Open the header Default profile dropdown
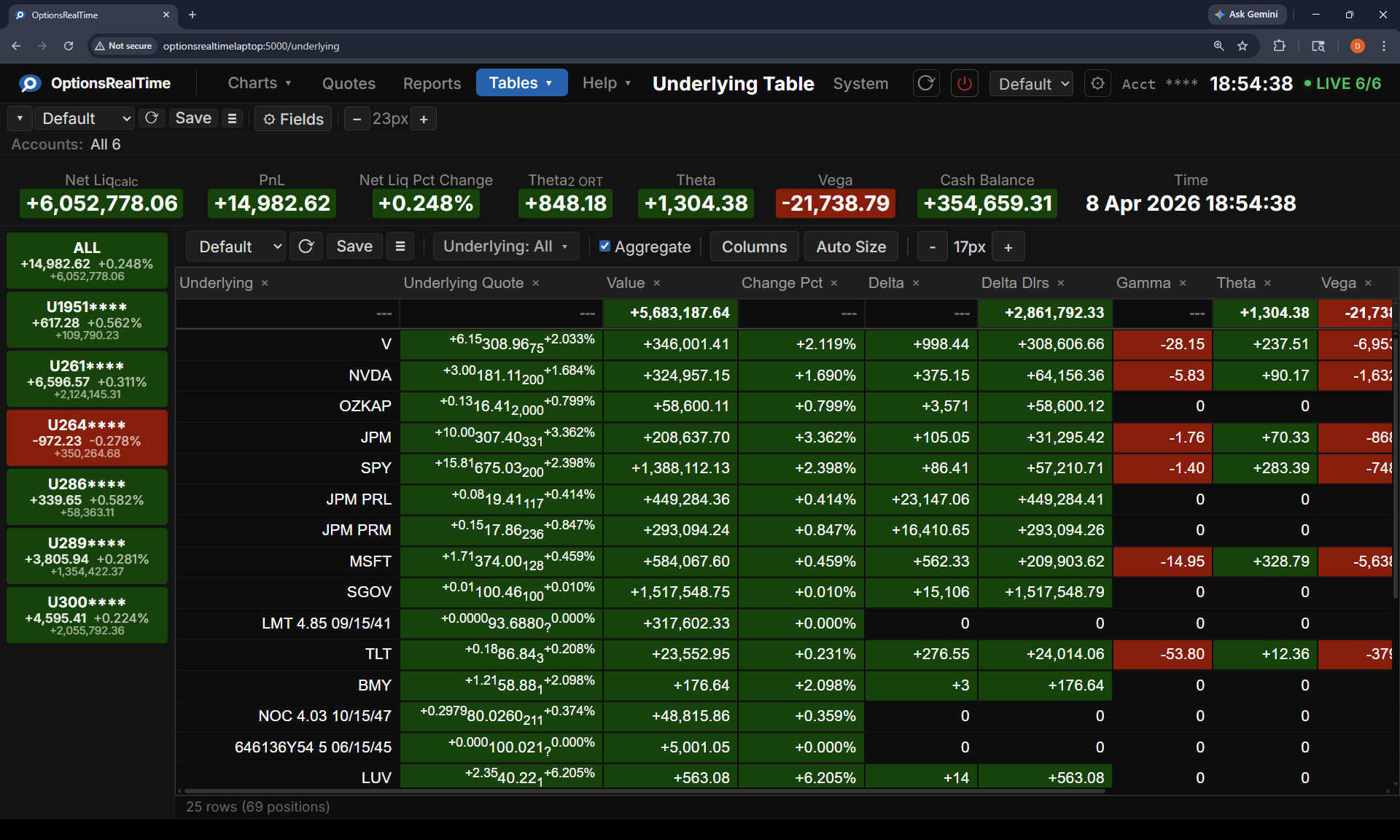1400x840 pixels. point(1031,84)
